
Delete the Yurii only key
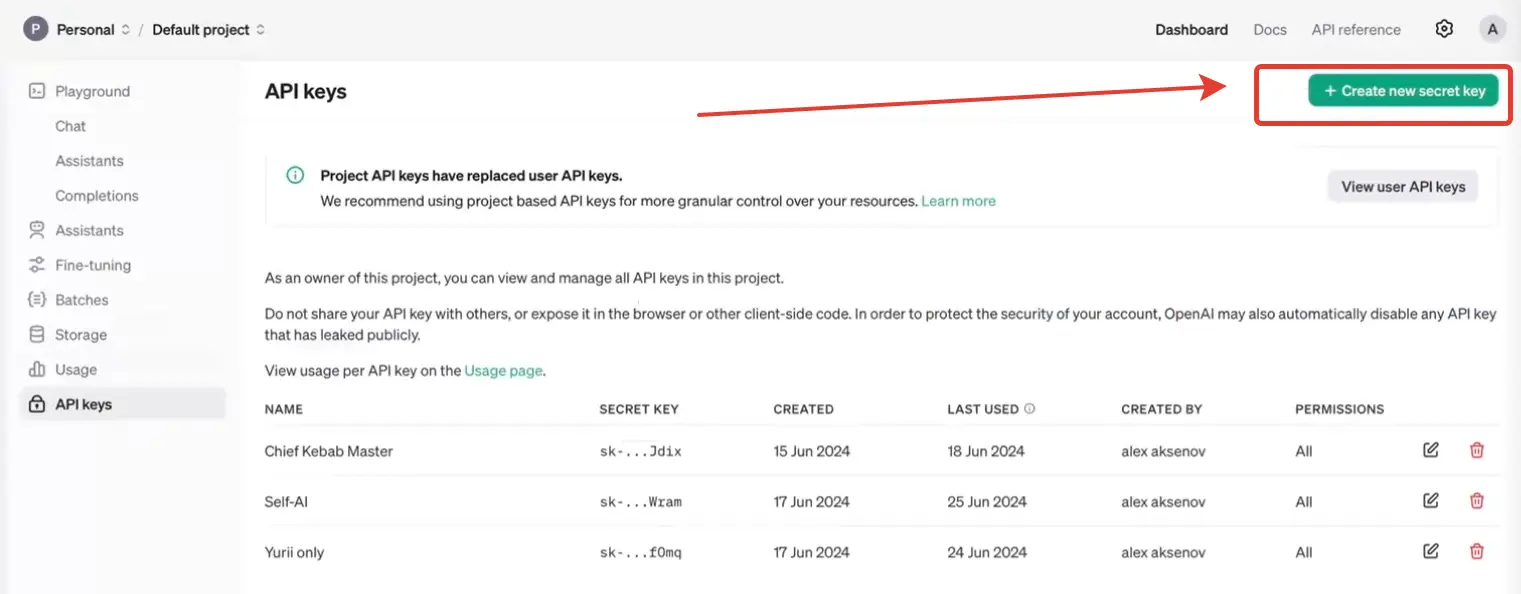point(1477,550)
